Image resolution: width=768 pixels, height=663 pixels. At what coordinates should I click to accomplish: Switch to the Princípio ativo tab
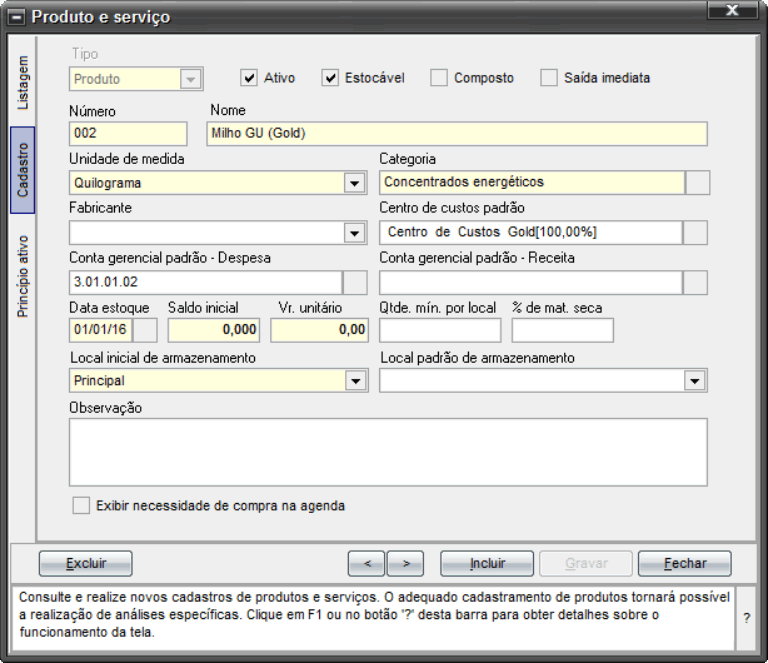point(23,277)
